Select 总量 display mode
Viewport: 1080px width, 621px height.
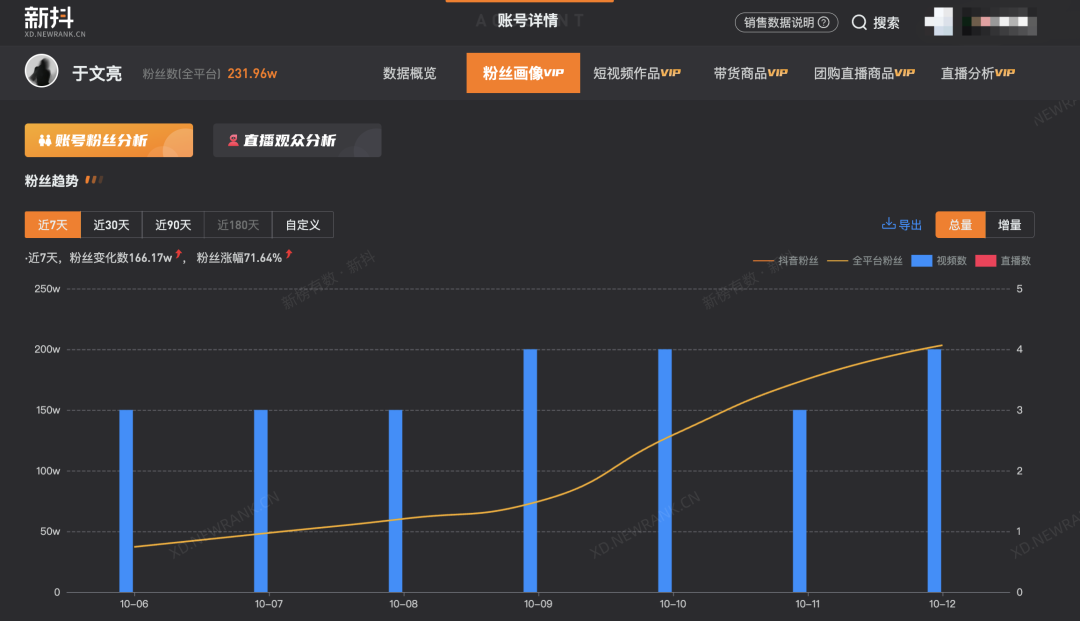[960, 225]
